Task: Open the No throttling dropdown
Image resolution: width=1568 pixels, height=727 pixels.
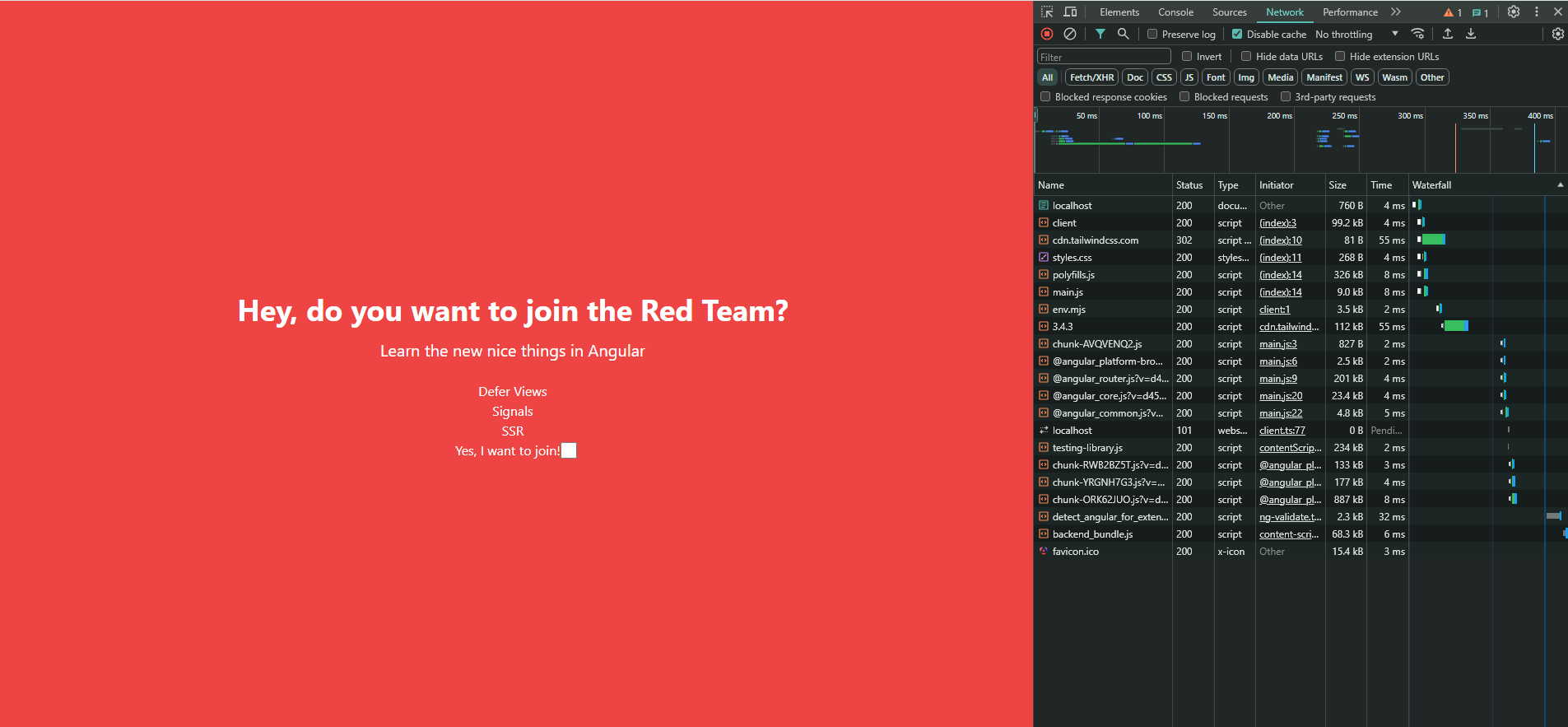Action: coord(1356,35)
